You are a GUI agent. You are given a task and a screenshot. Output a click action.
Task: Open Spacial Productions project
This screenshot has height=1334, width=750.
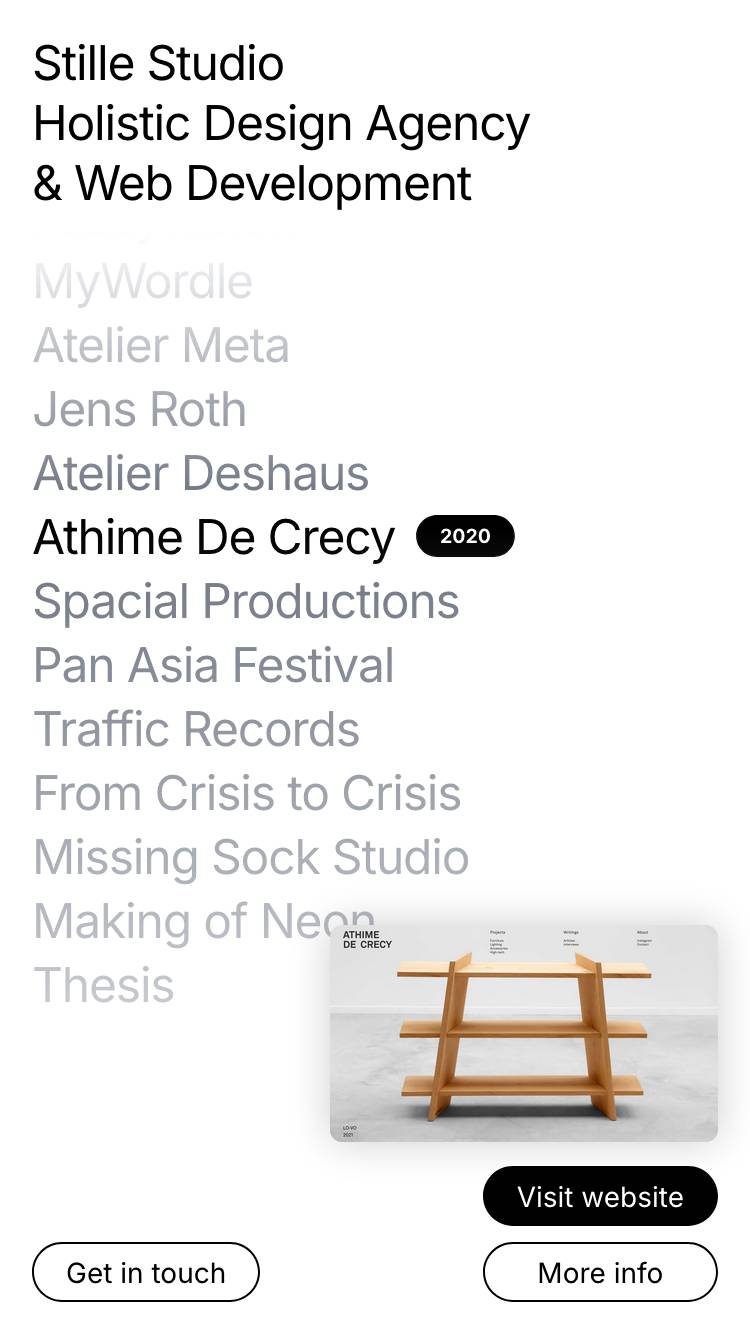tap(246, 602)
